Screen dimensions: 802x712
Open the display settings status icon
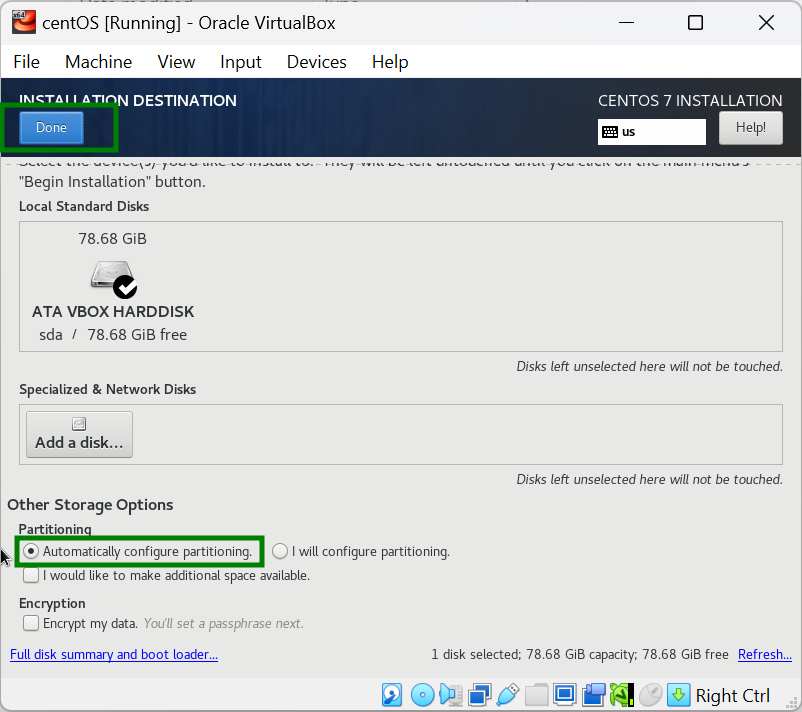565,695
